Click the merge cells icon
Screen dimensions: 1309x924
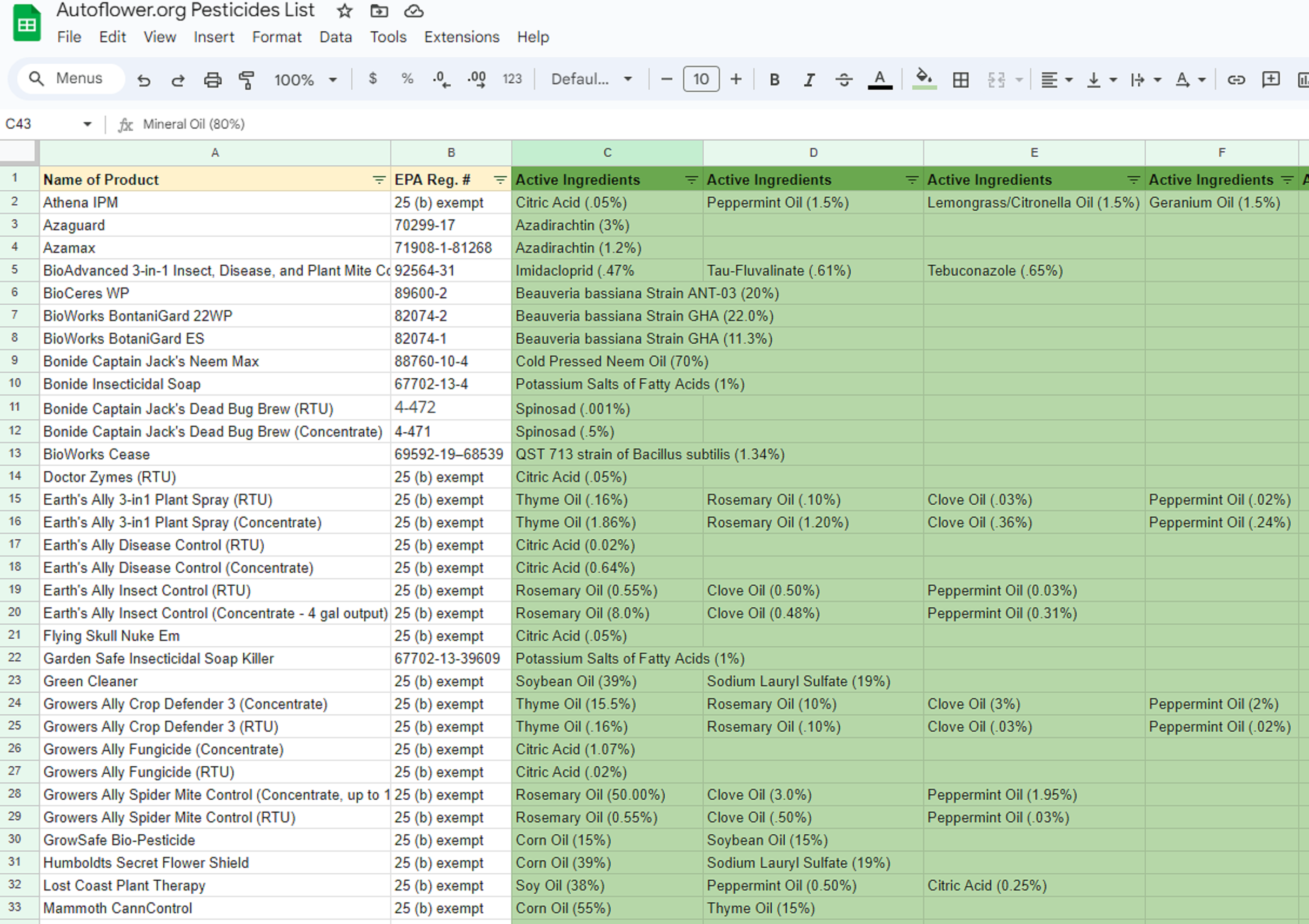click(996, 79)
